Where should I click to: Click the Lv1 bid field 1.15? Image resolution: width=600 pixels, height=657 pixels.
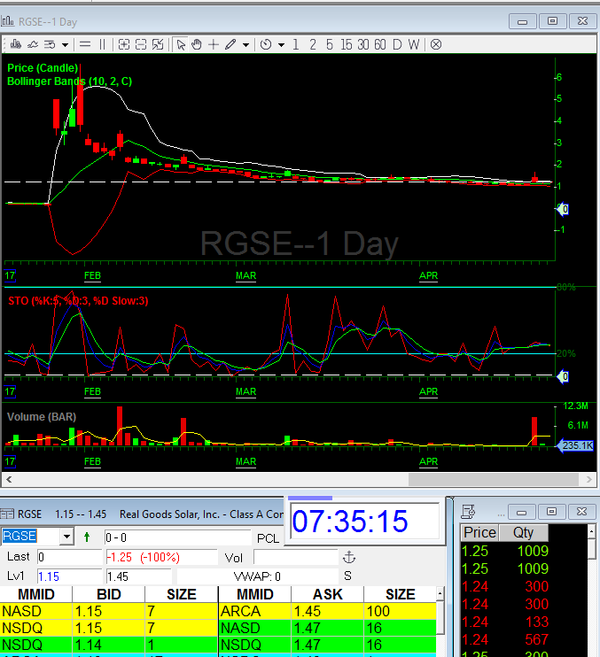click(69, 577)
